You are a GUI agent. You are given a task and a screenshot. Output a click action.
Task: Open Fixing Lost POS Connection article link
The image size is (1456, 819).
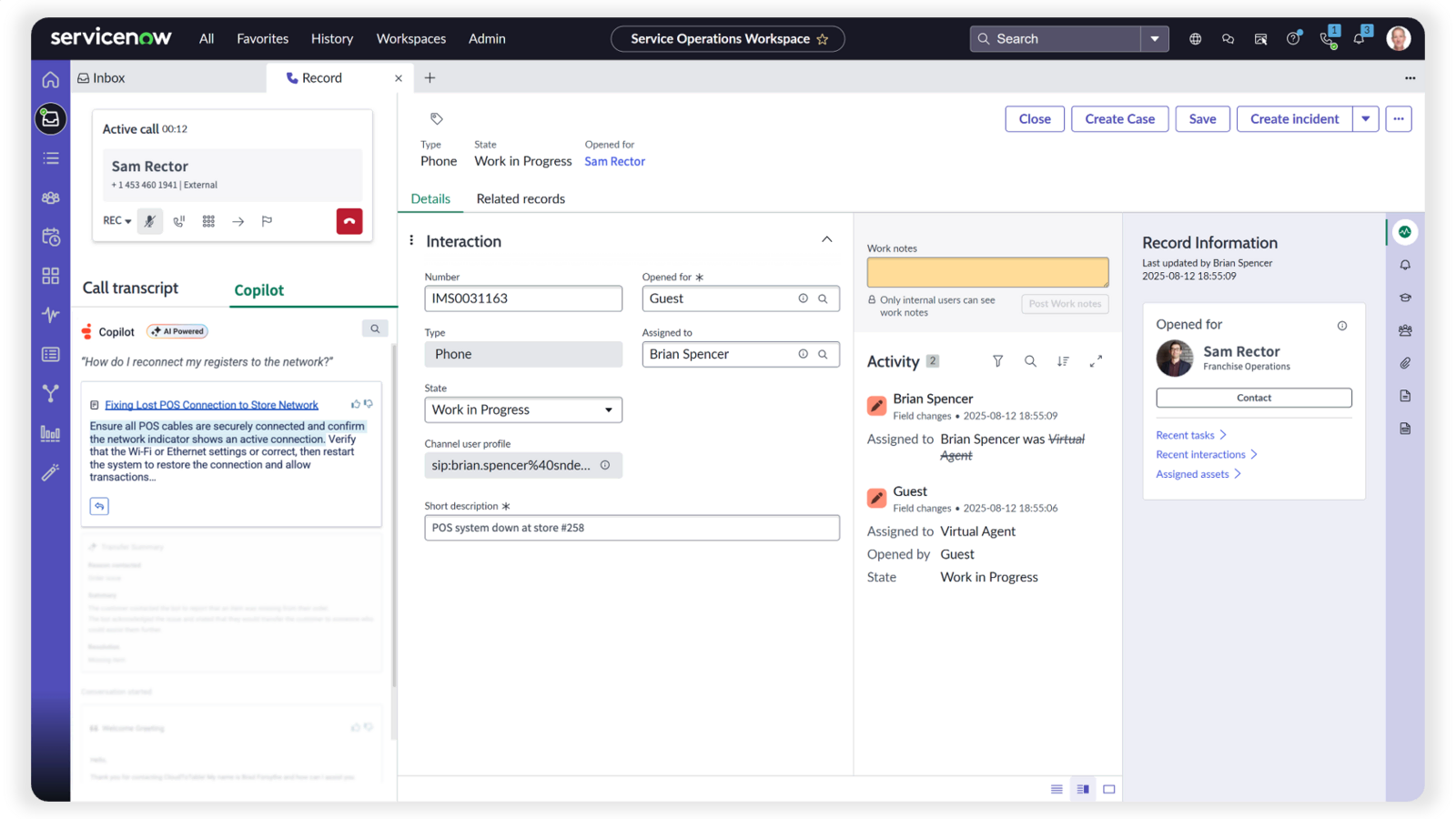[211, 405]
